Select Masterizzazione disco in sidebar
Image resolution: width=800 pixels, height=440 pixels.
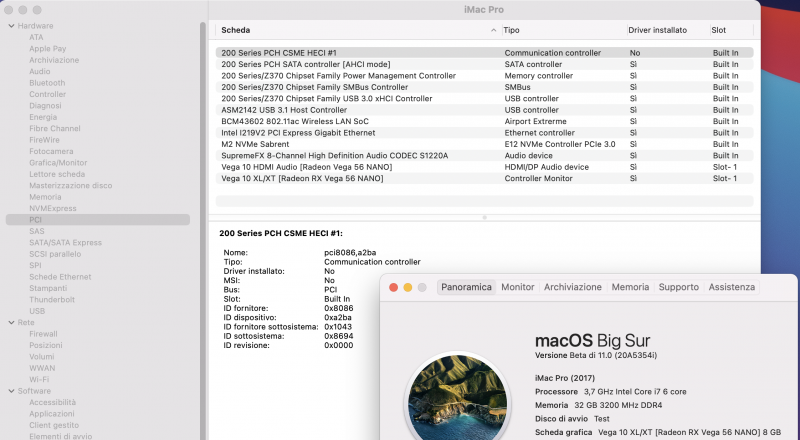pyautogui.click(x=70, y=185)
